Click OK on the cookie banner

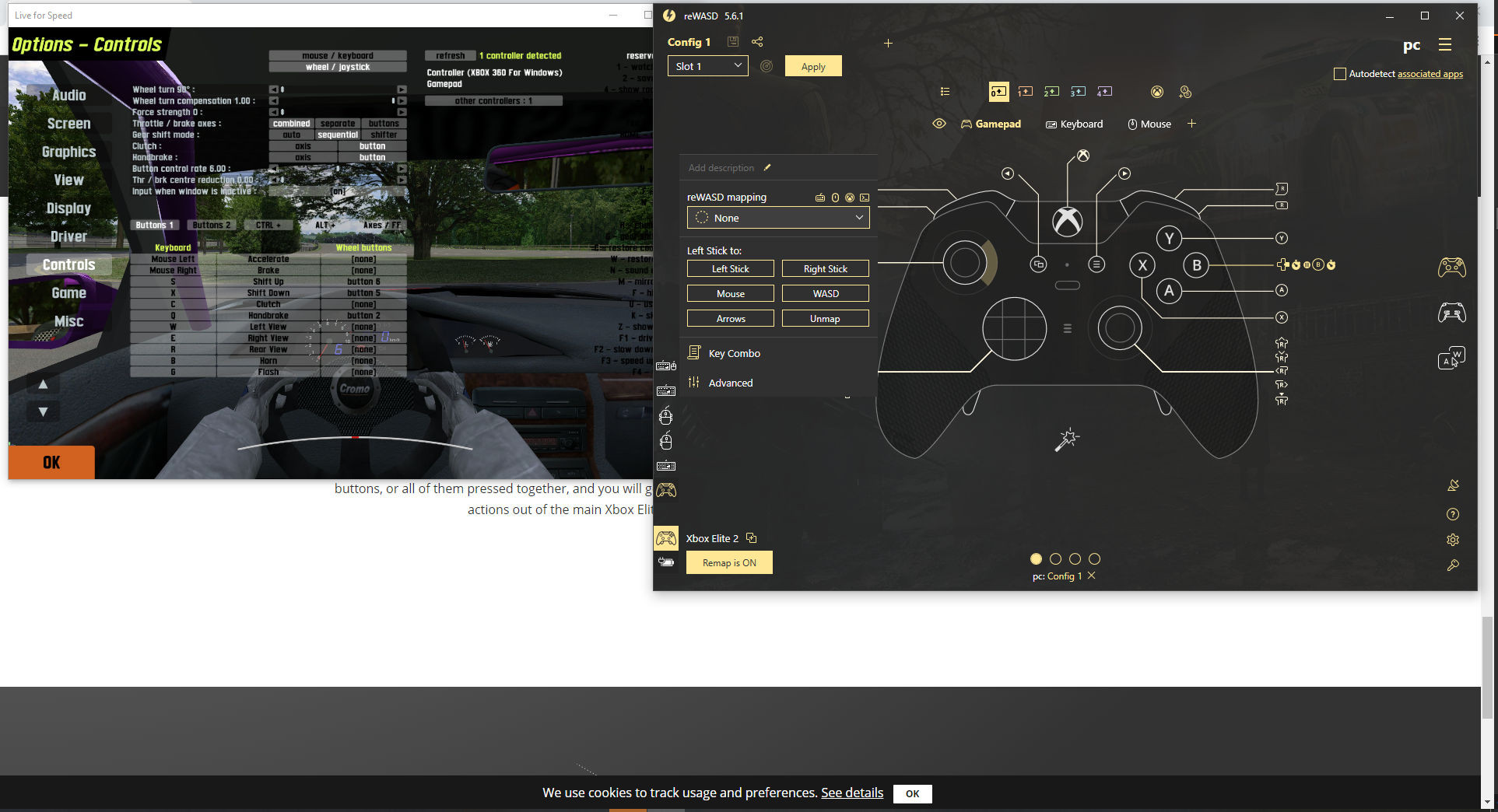pyautogui.click(x=912, y=793)
